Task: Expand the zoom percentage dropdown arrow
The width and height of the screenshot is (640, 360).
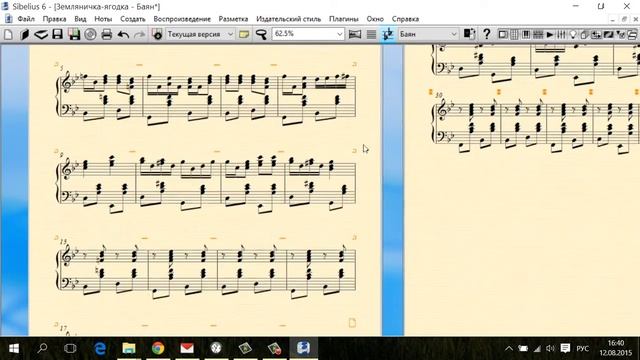Action: coord(340,34)
